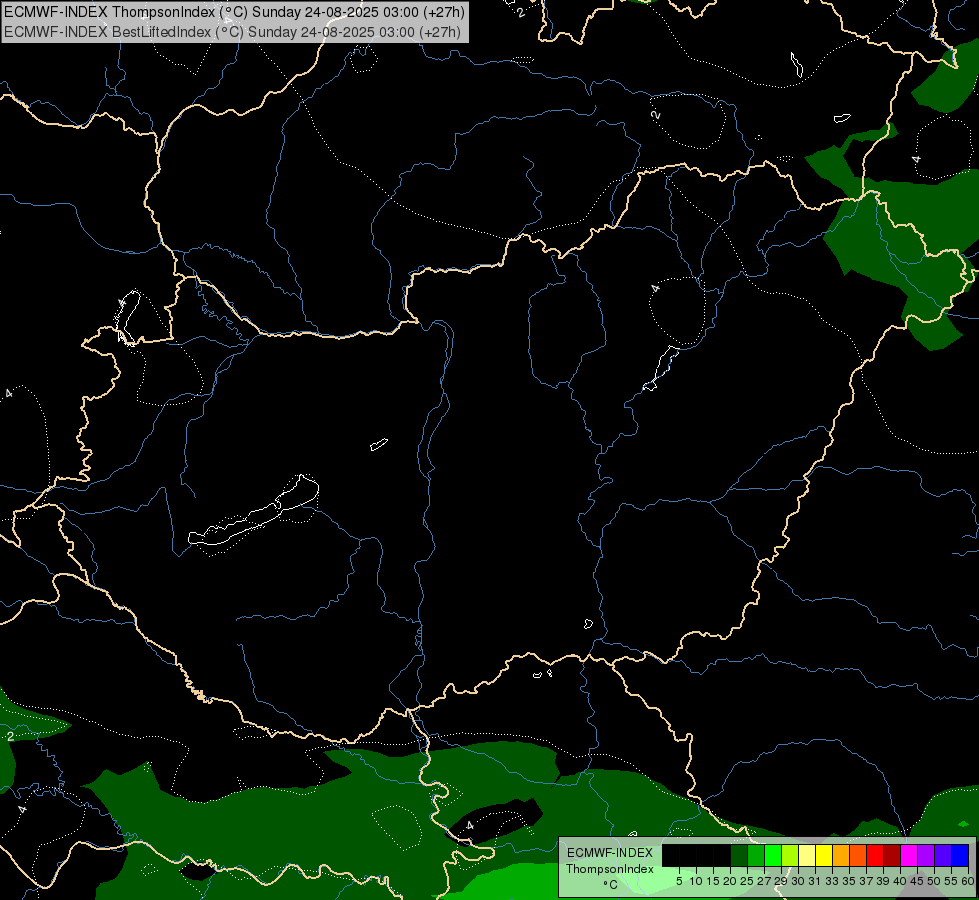
Task: Click the legend tick value 30
Action: (x=798, y=881)
